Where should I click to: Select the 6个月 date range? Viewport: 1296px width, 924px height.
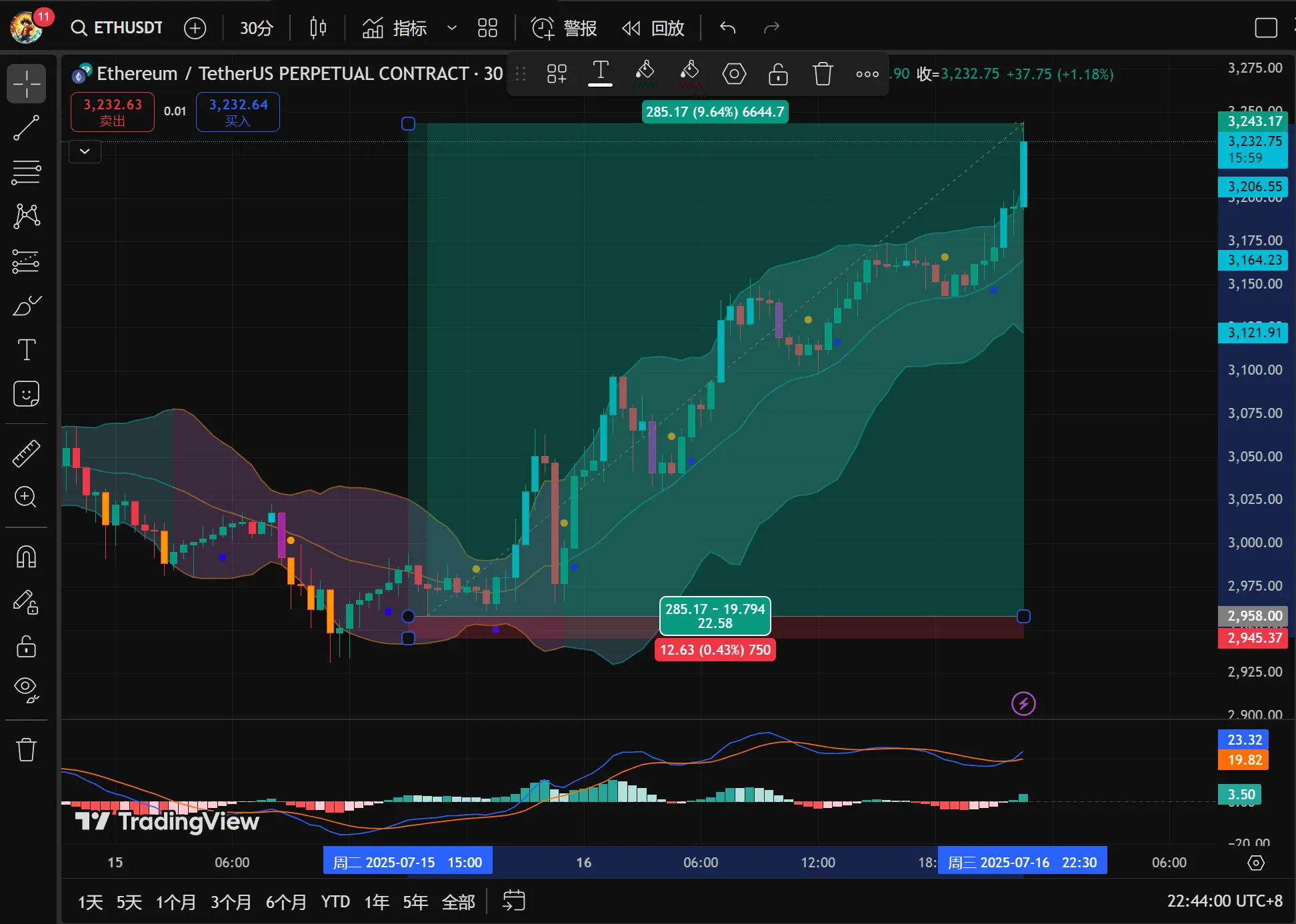(x=287, y=902)
